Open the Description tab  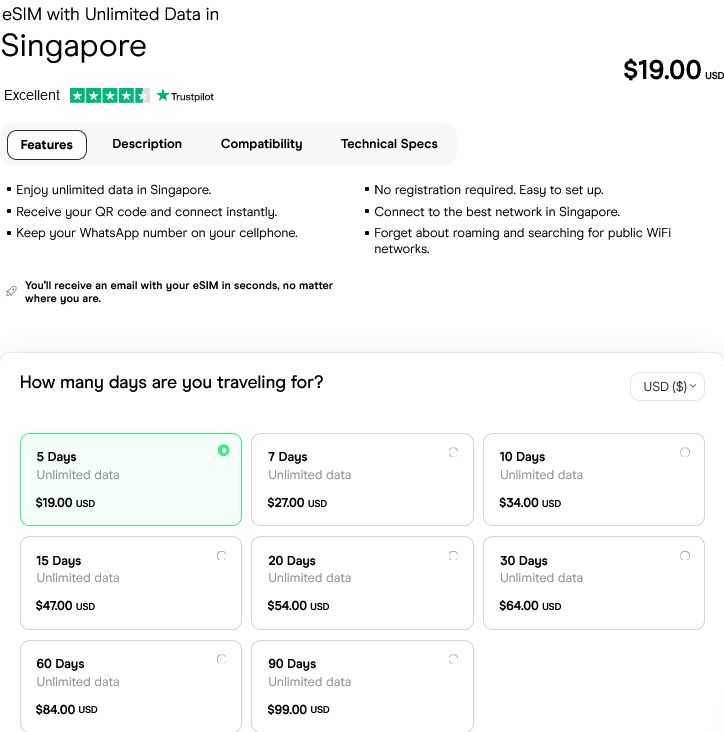[147, 144]
